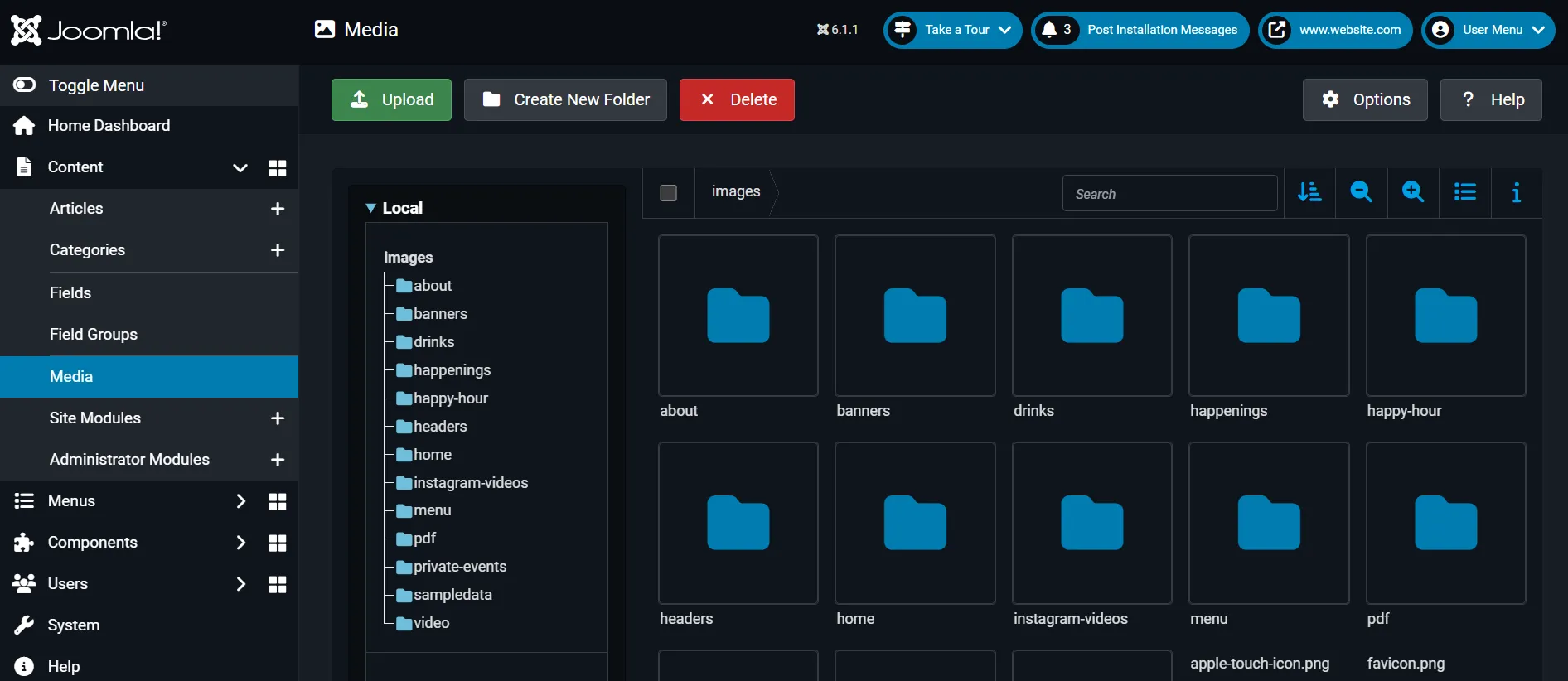Add new administrator module plus icon
The width and height of the screenshot is (1568, 681).
click(278, 460)
